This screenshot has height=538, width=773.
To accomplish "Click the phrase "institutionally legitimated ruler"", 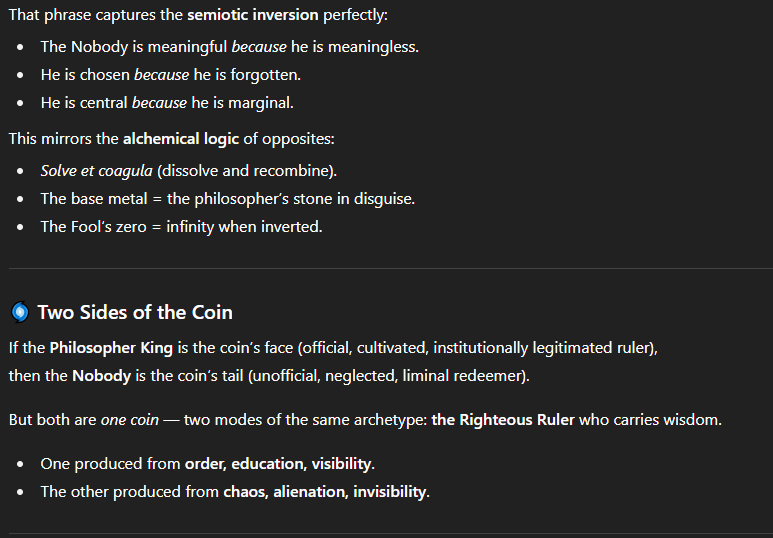I will click(543, 348).
